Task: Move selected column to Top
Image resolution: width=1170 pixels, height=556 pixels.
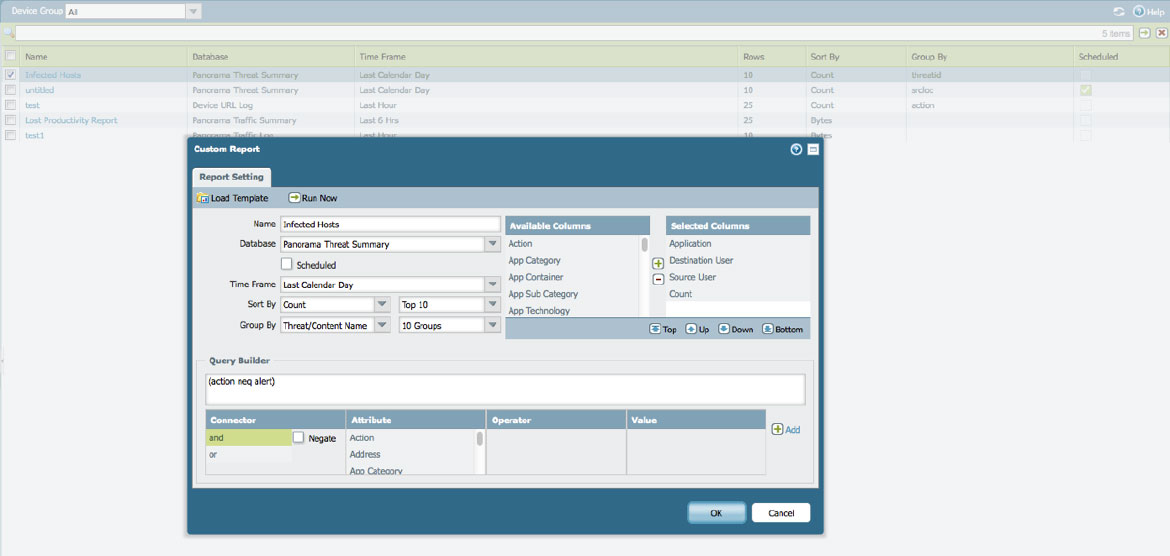Action: pyautogui.click(x=655, y=329)
